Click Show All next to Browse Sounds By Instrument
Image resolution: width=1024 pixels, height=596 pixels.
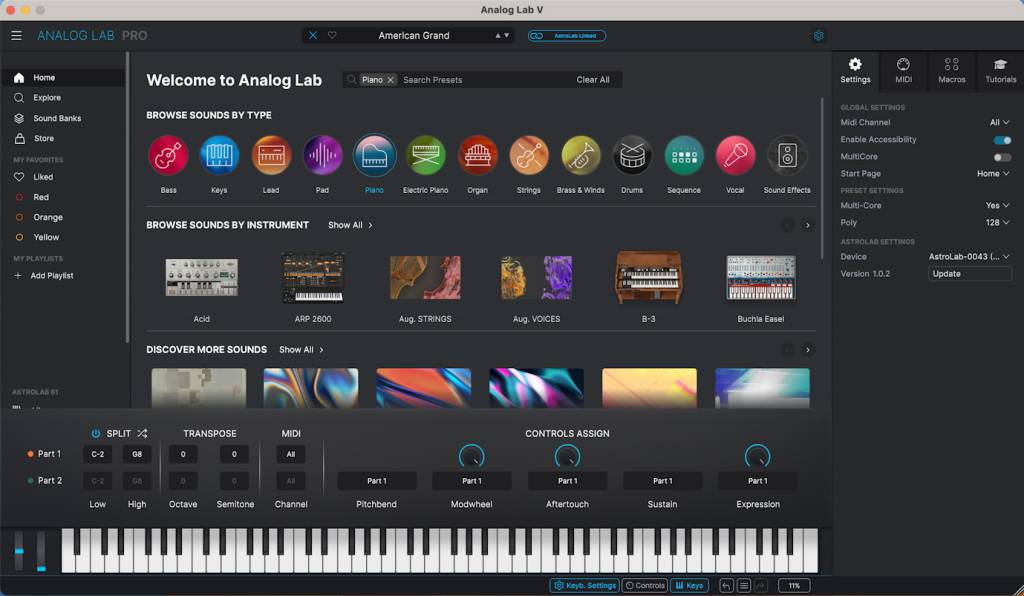(349, 225)
